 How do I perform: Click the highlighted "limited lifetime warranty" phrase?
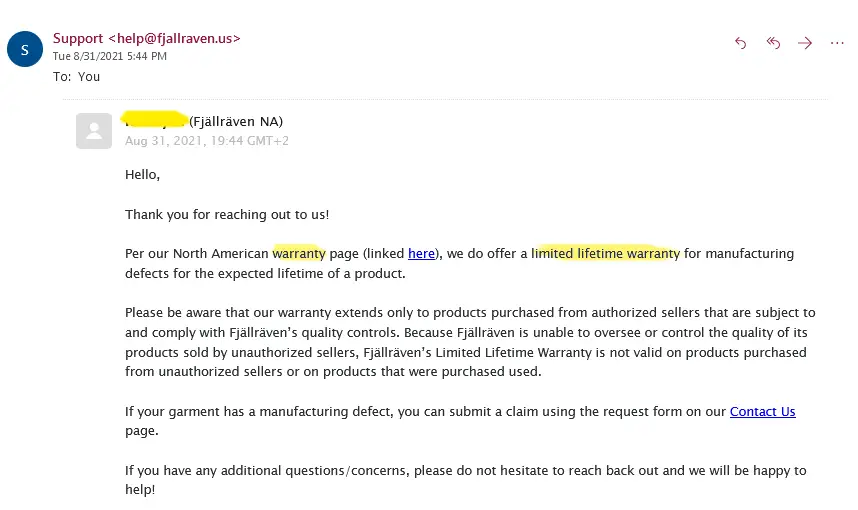[x=605, y=253]
